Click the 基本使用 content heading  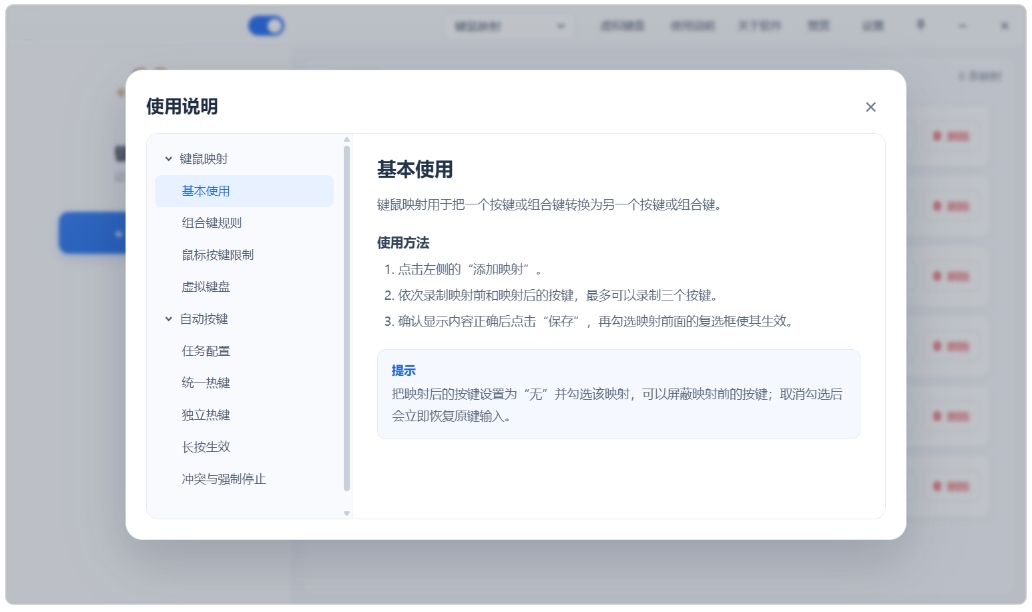(415, 170)
